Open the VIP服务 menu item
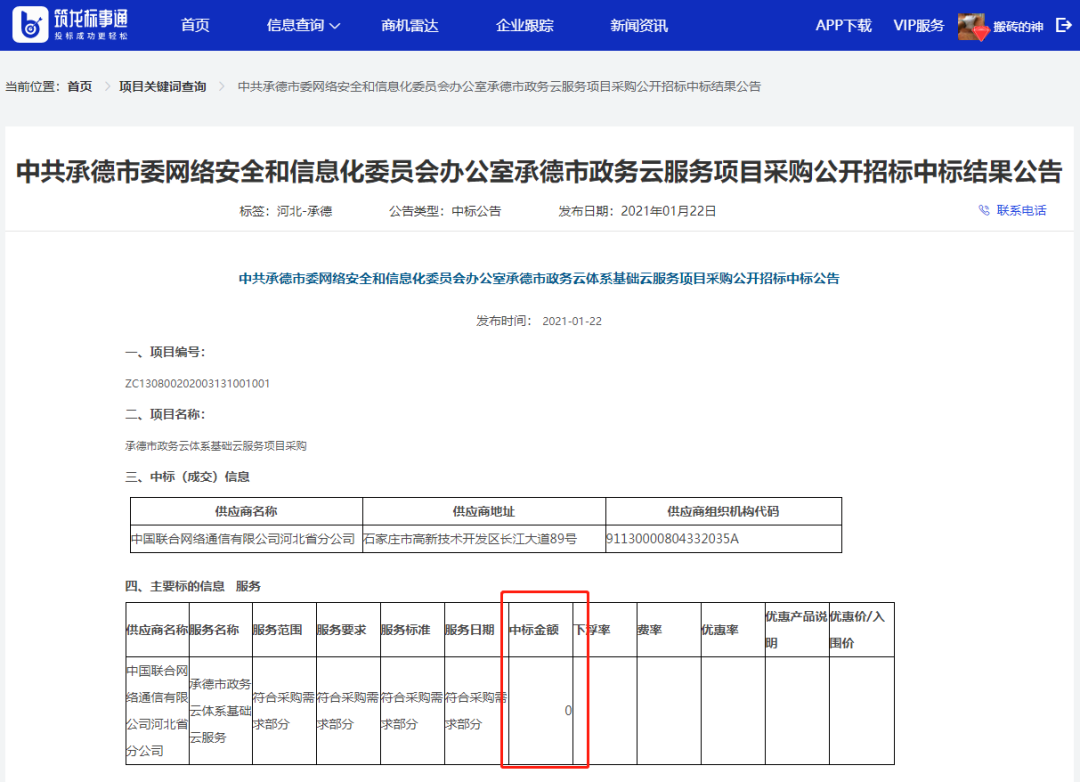 (x=919, y=25)
